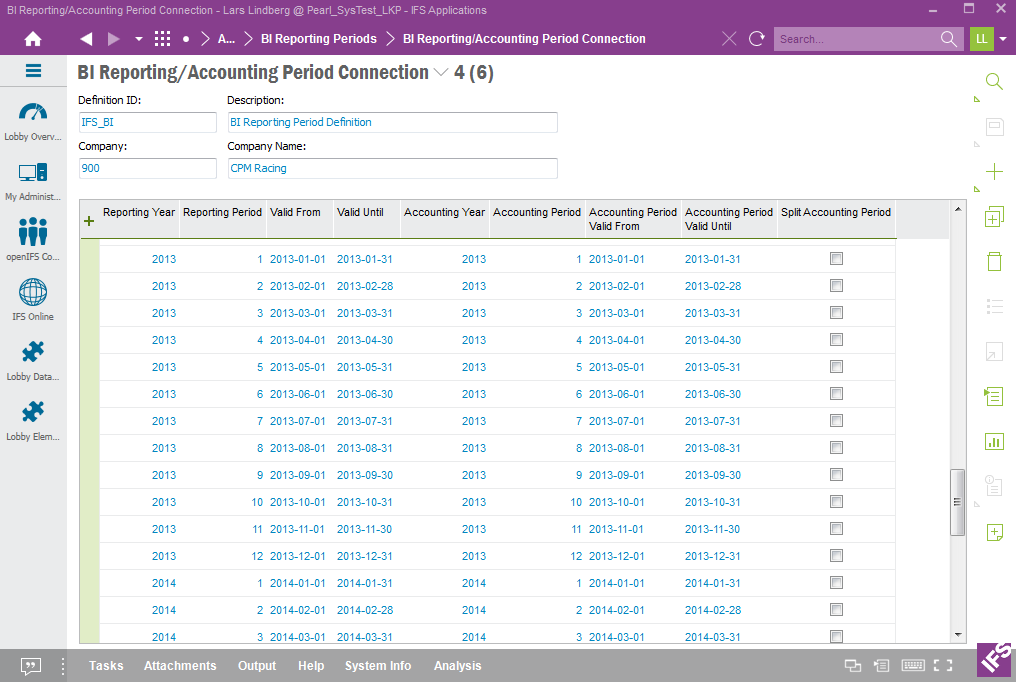Open the green Search magnifier in the right toolbar

tap(994, 82)
